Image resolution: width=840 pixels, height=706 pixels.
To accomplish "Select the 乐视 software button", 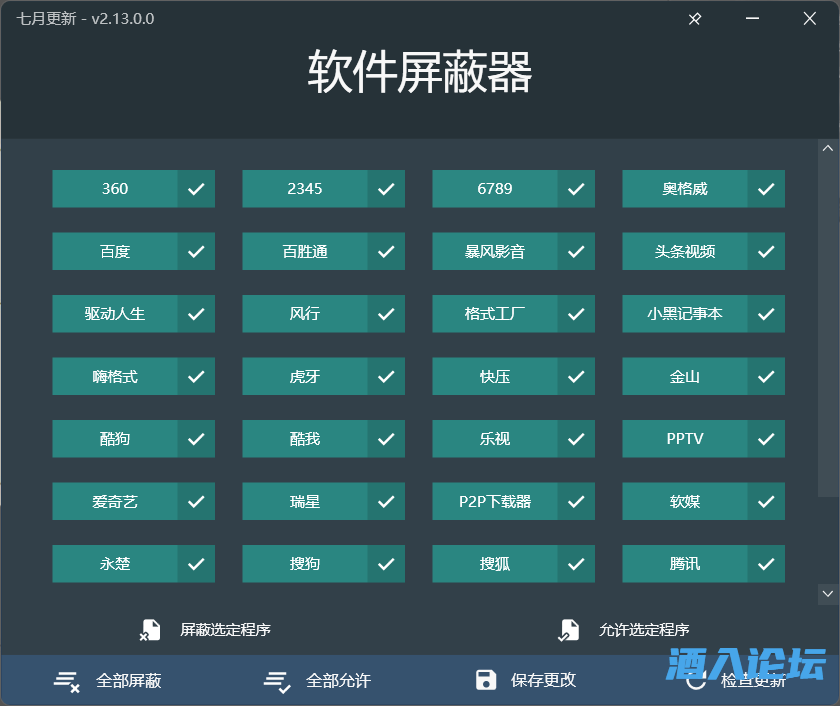I will (495, 439).
